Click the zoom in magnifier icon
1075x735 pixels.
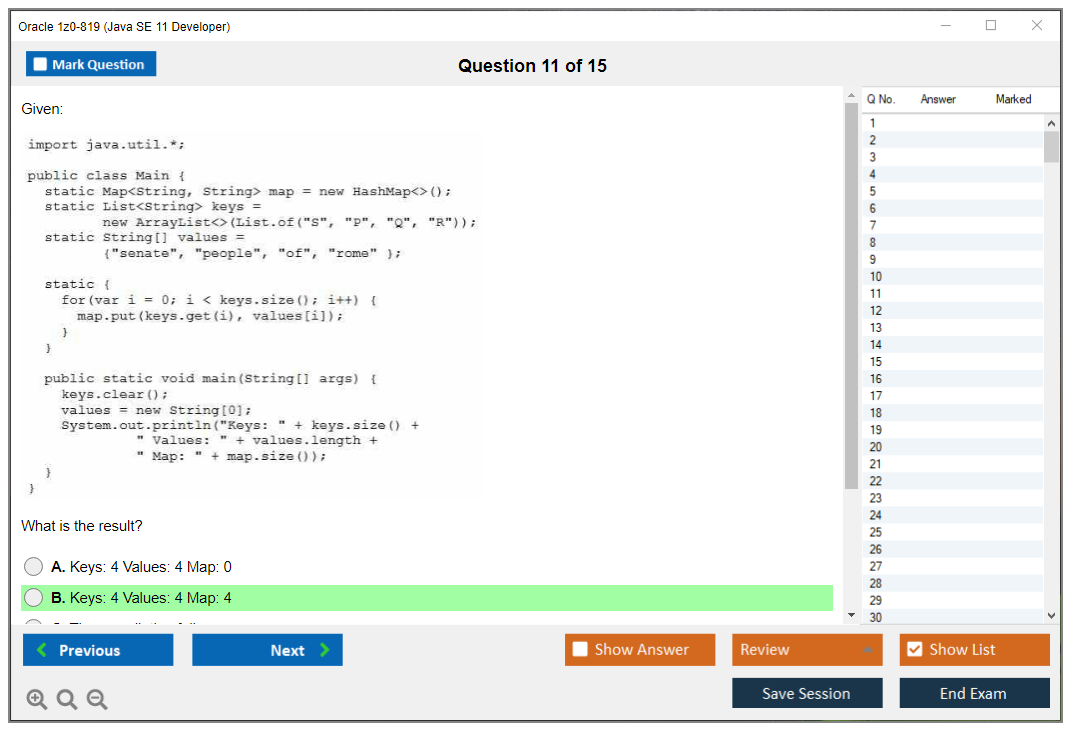click(x=36, y=700)
